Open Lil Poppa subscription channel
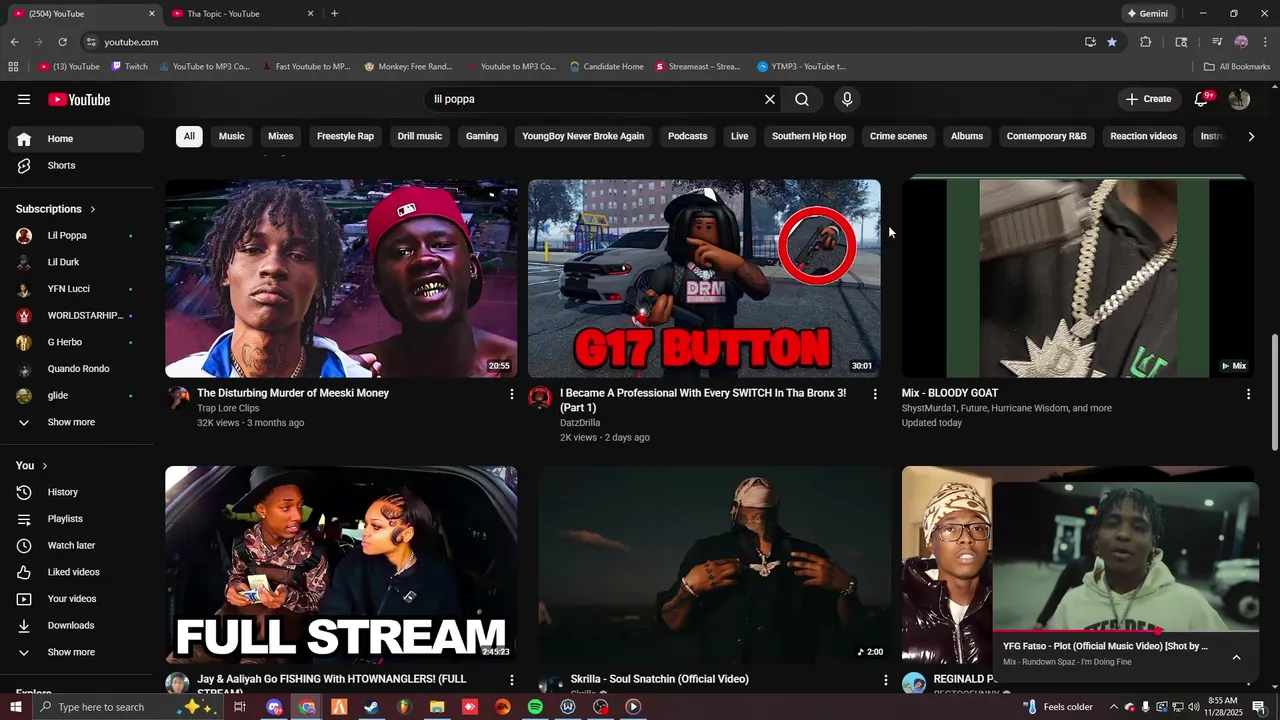Screen dimensions: 1280x720 [x=76, y=236]
